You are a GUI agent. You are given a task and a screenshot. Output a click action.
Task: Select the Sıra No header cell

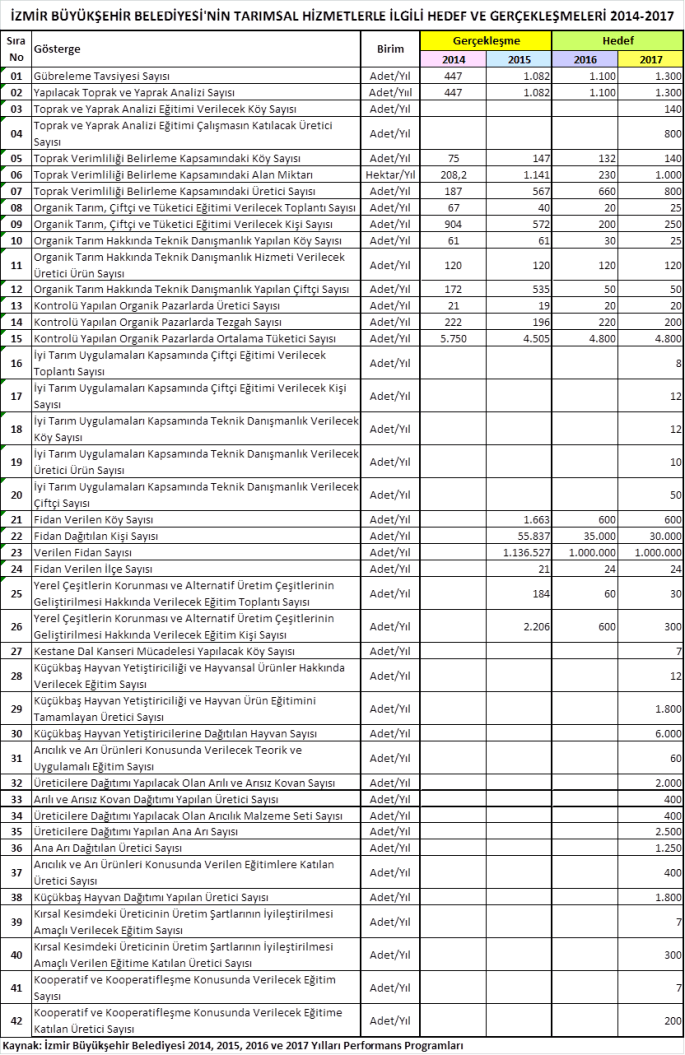(16, 49)
